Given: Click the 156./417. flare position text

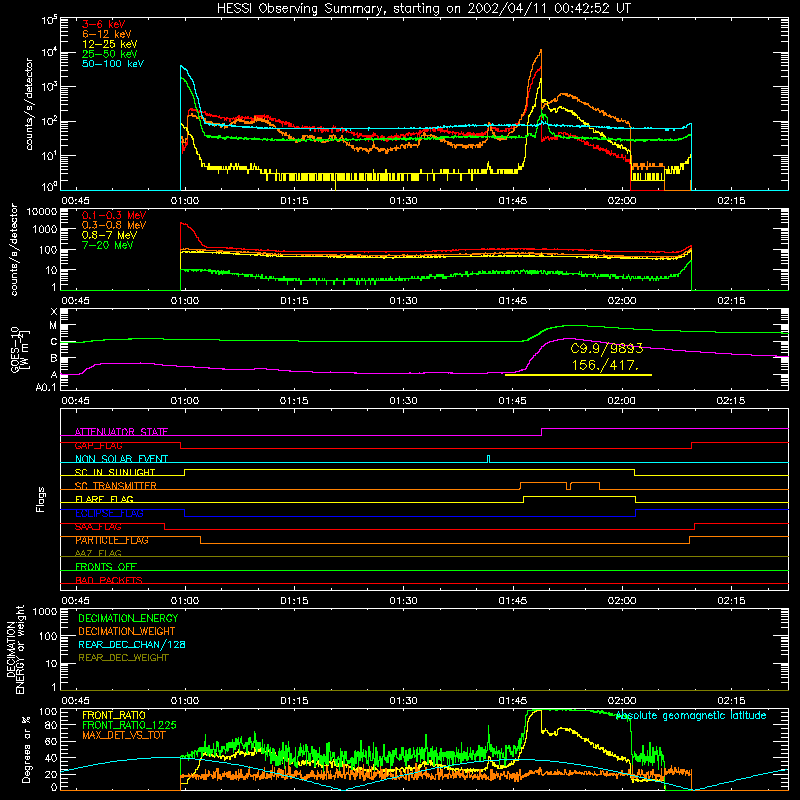Looking at the screenshot, I should [605, 365].
